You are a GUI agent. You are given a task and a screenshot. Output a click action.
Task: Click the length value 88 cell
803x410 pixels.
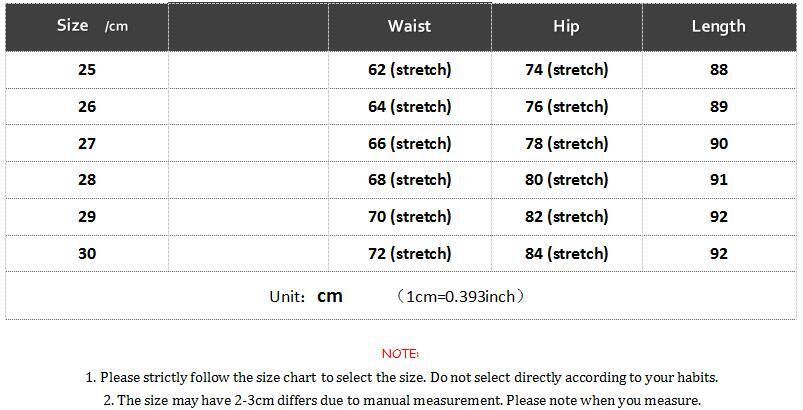pyautogui.click(x=718, y=70)
